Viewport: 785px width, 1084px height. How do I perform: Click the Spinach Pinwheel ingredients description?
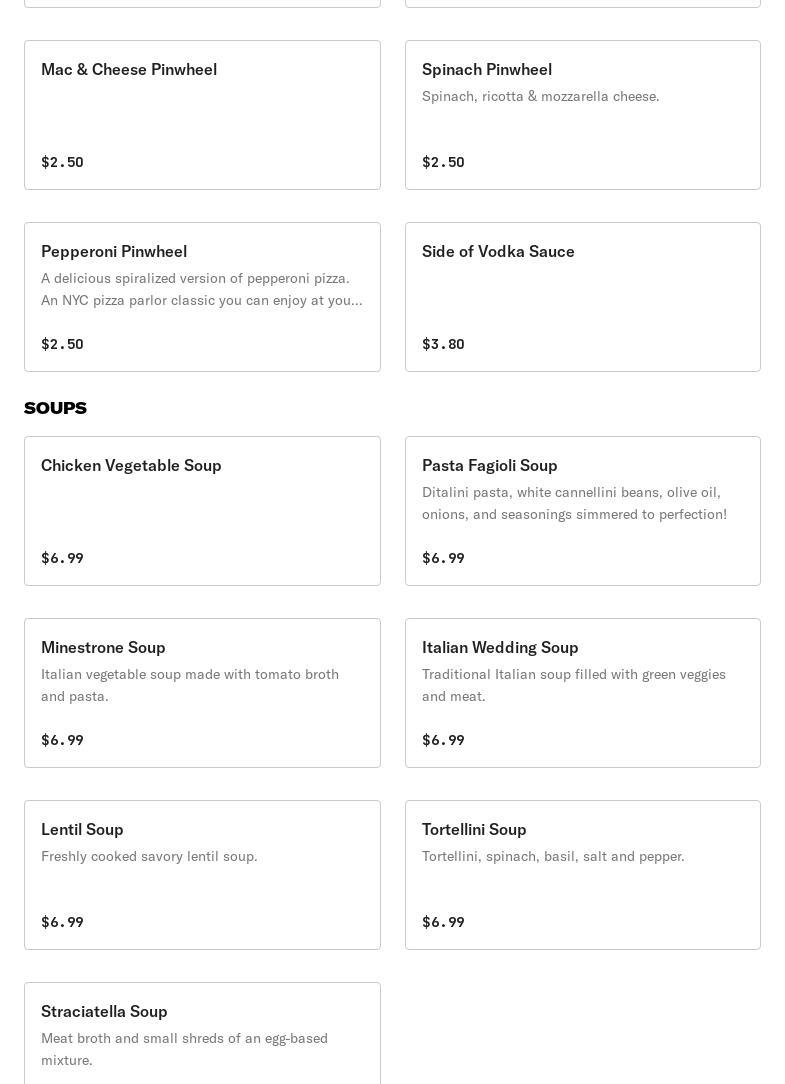[540, 96]
